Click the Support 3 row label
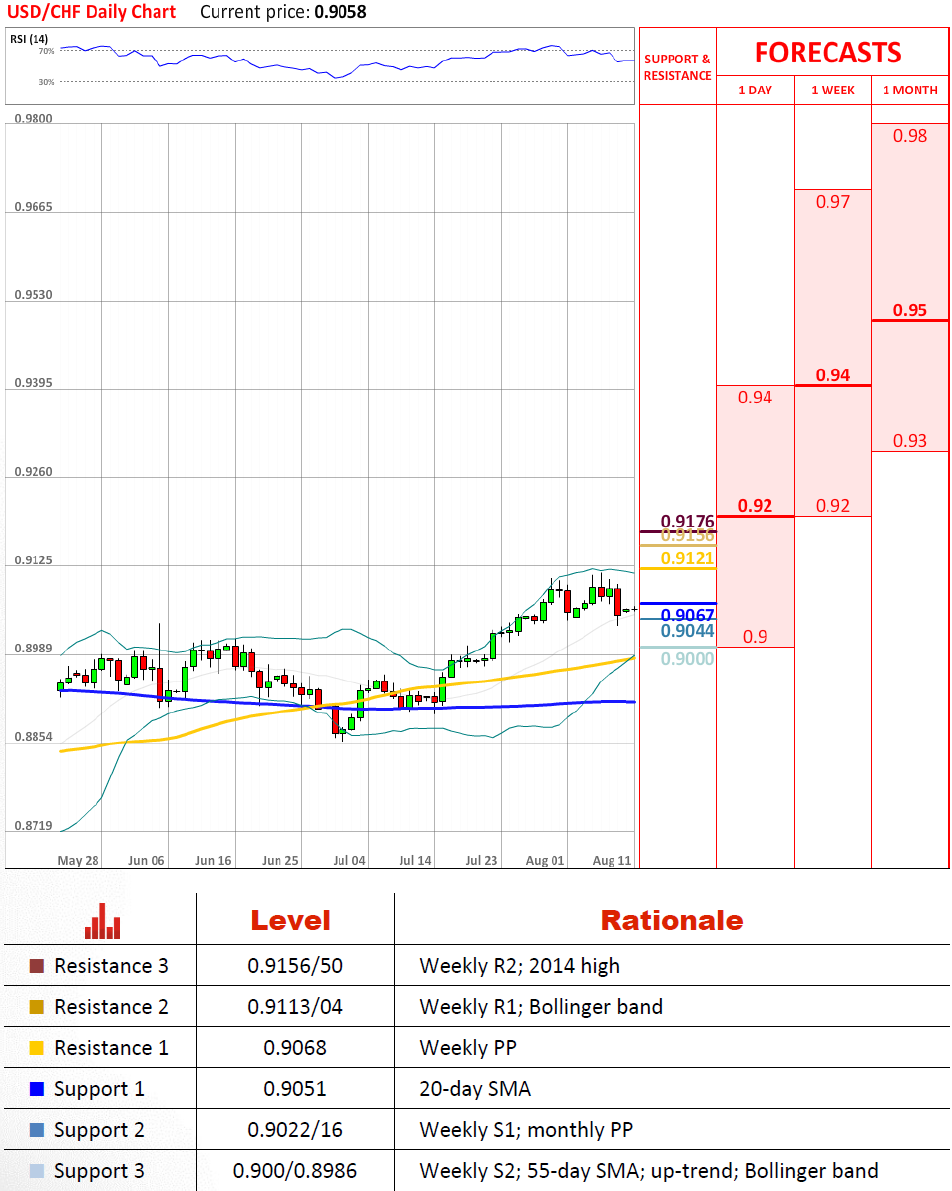The height and width of the screenshot is (1191, 952). (x=100, y=1171)
